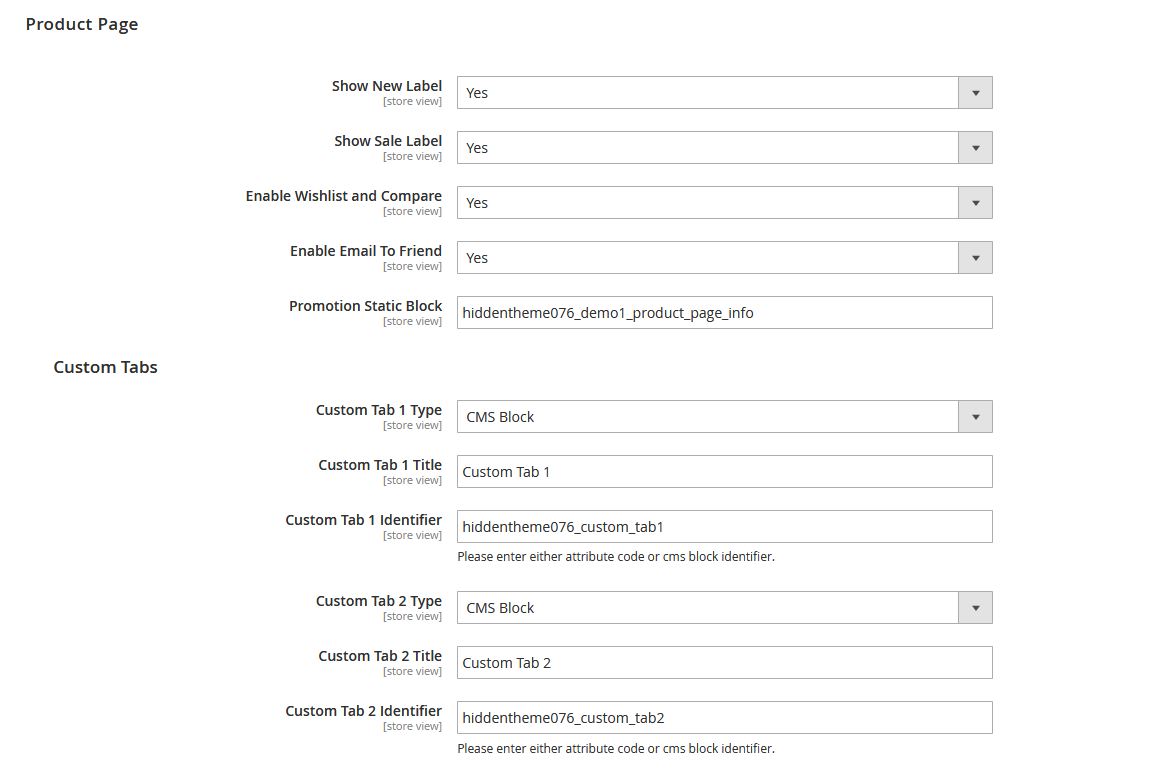Open the Show Sale Label dropdown arrow
This screenshot has width=1149, height=773.
click(974, 147)
